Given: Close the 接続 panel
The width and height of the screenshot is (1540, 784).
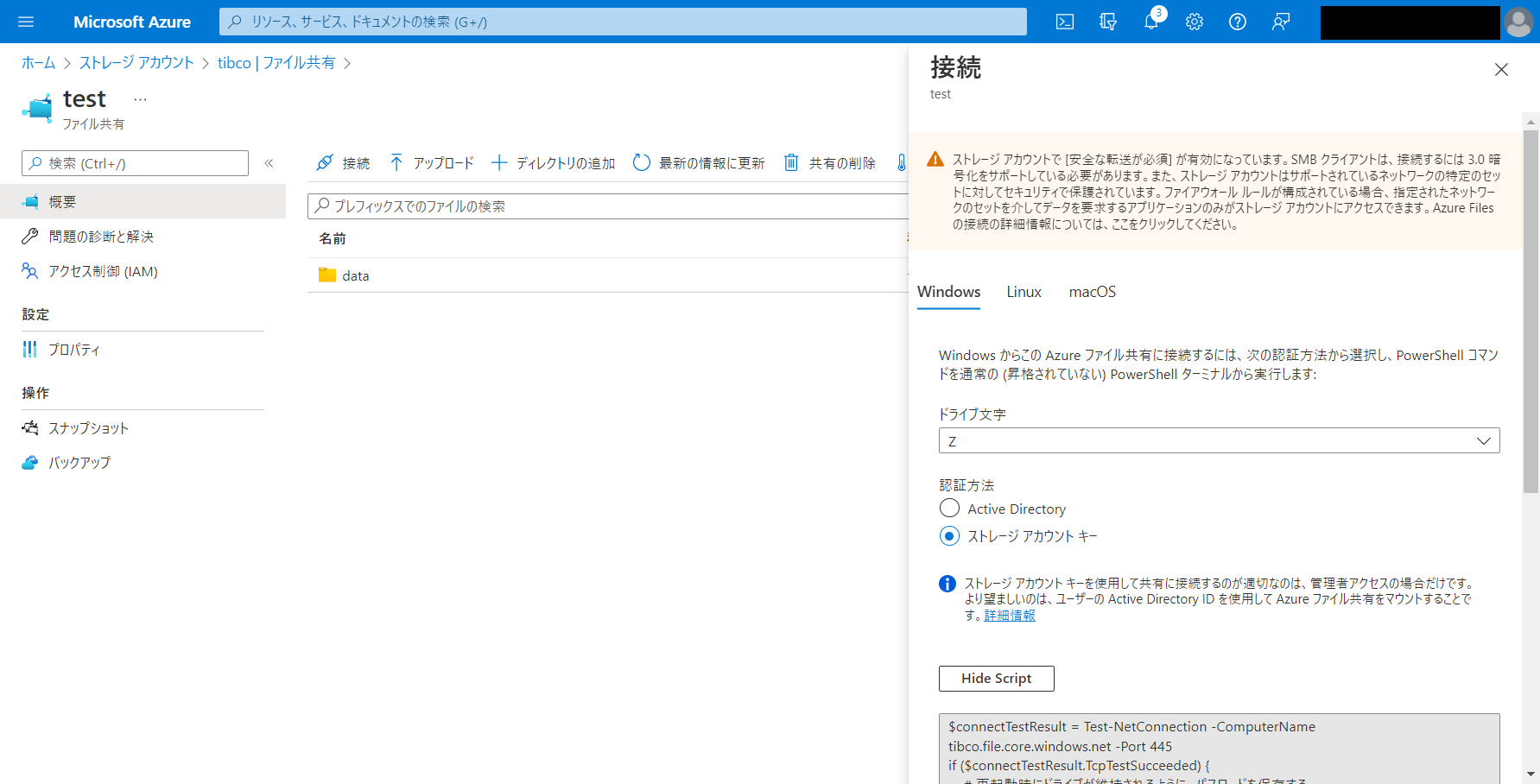Looking at the screenshot, I should pos(1501,70).
